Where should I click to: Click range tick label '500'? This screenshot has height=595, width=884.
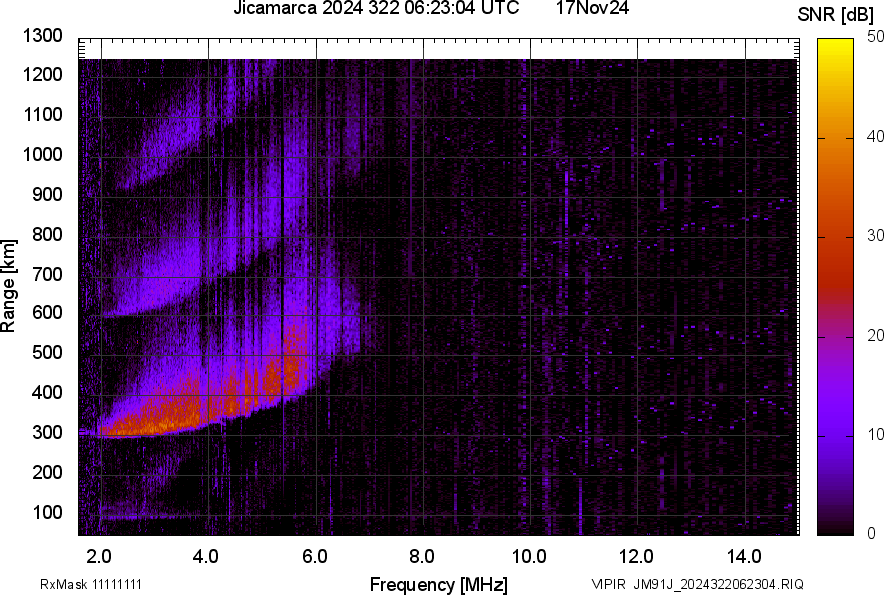47,352
